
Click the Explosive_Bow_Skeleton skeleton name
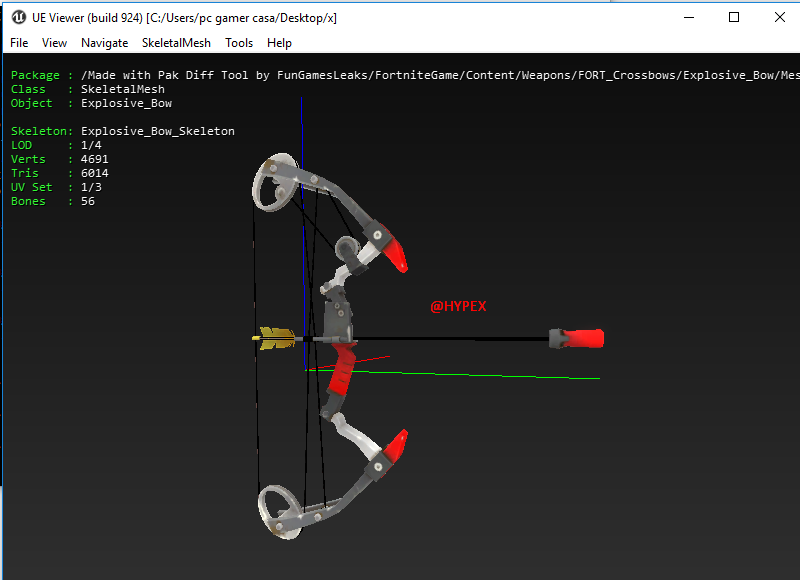point(158,131)
